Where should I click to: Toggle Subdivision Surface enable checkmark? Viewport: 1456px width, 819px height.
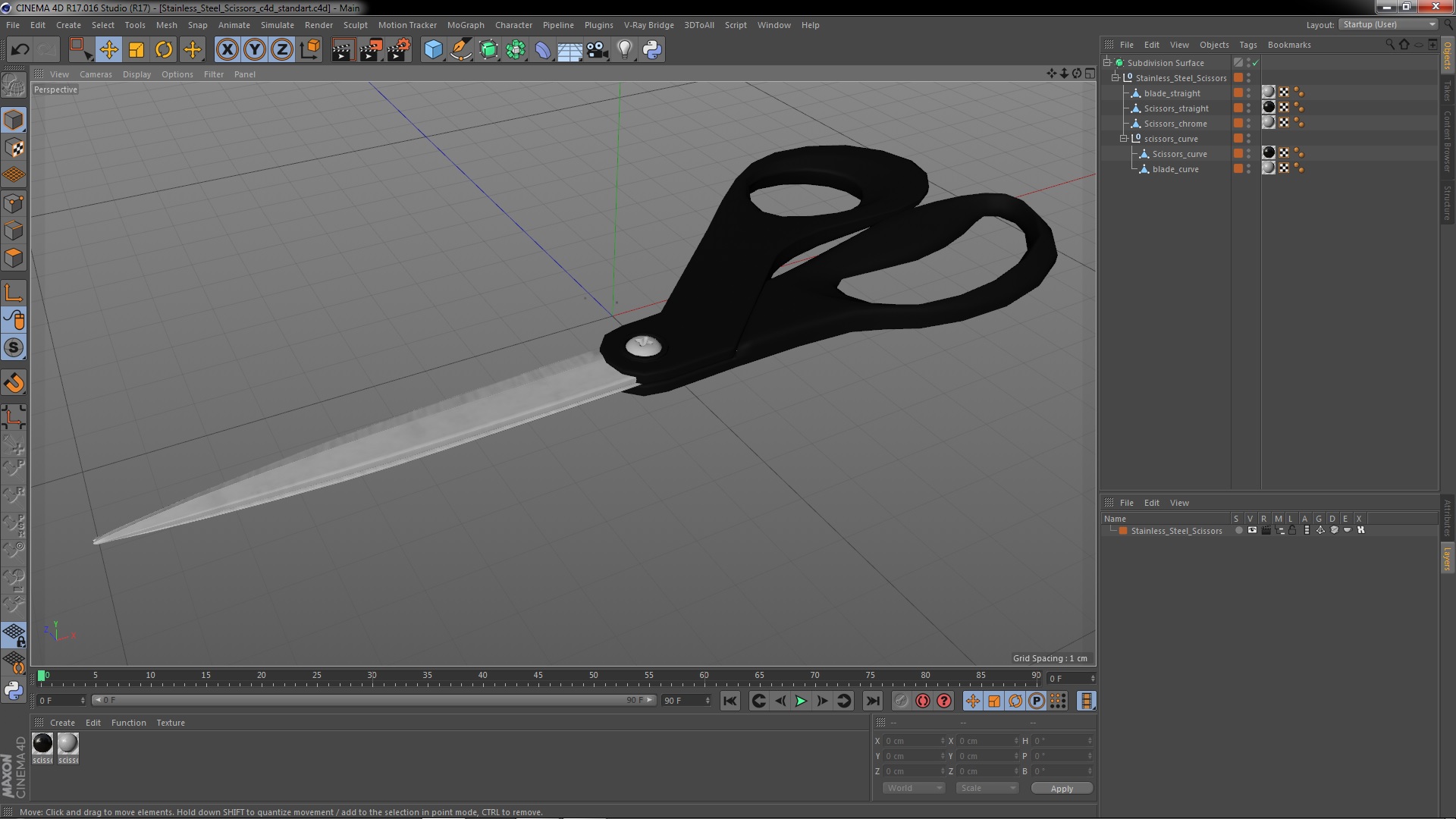pos(1256,63)
